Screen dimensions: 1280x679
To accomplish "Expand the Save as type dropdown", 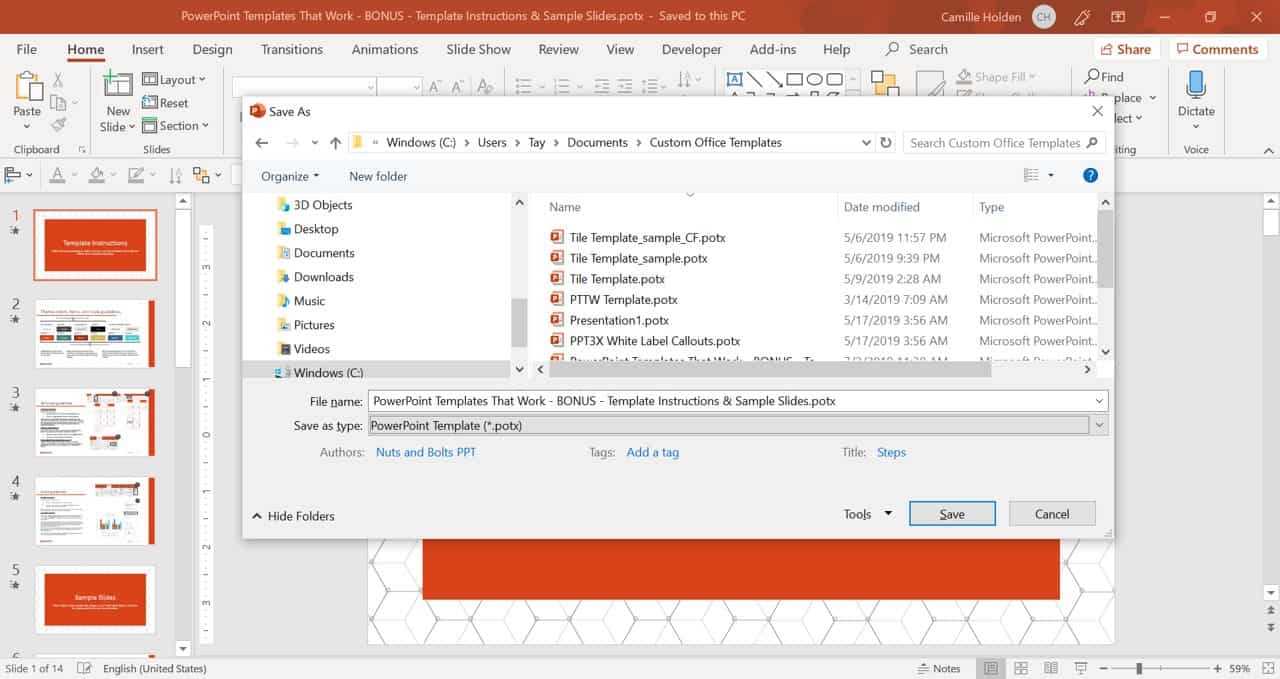I will coord(1100,426).
